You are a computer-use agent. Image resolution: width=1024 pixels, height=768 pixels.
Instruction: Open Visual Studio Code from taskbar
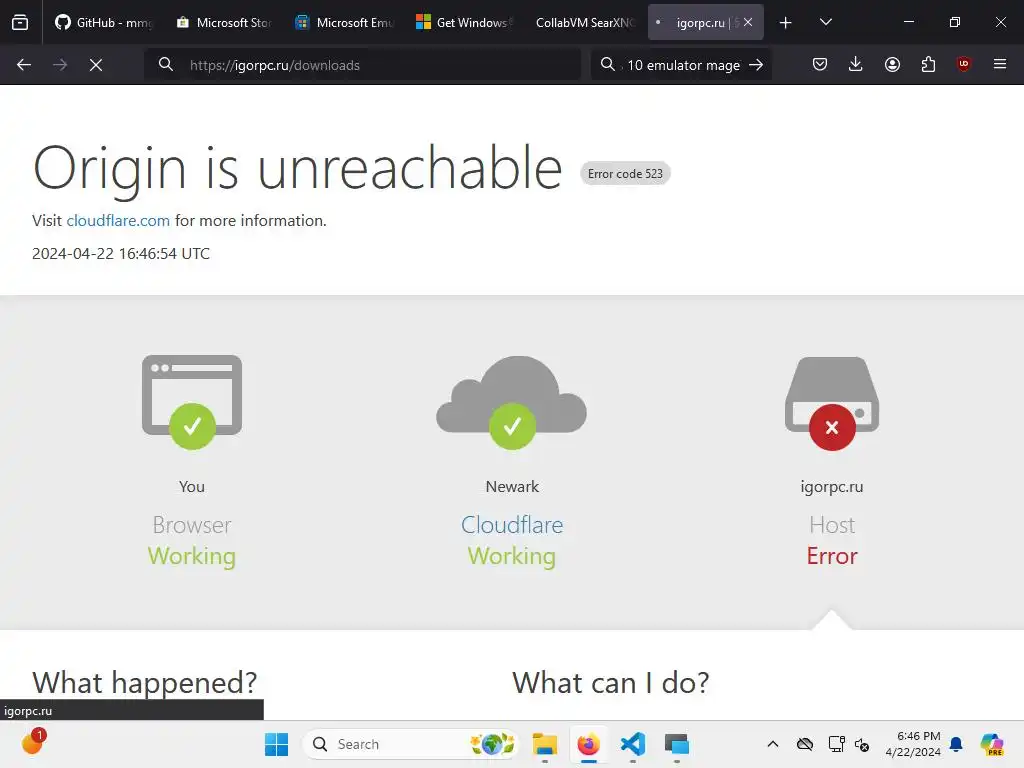633,744
